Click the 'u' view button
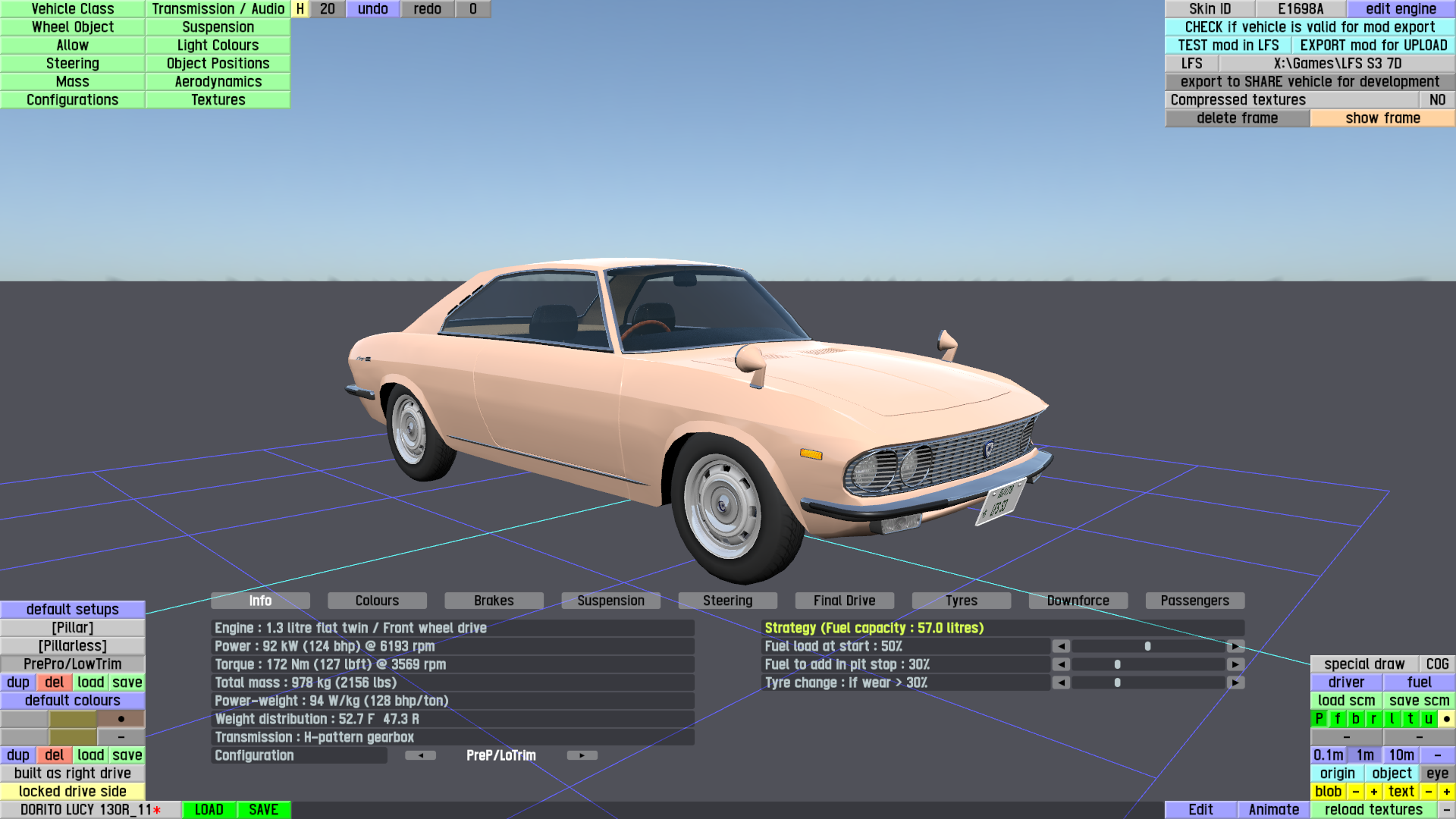The width and height of the screenshot is (1456, 819). tap(1429, 719)
